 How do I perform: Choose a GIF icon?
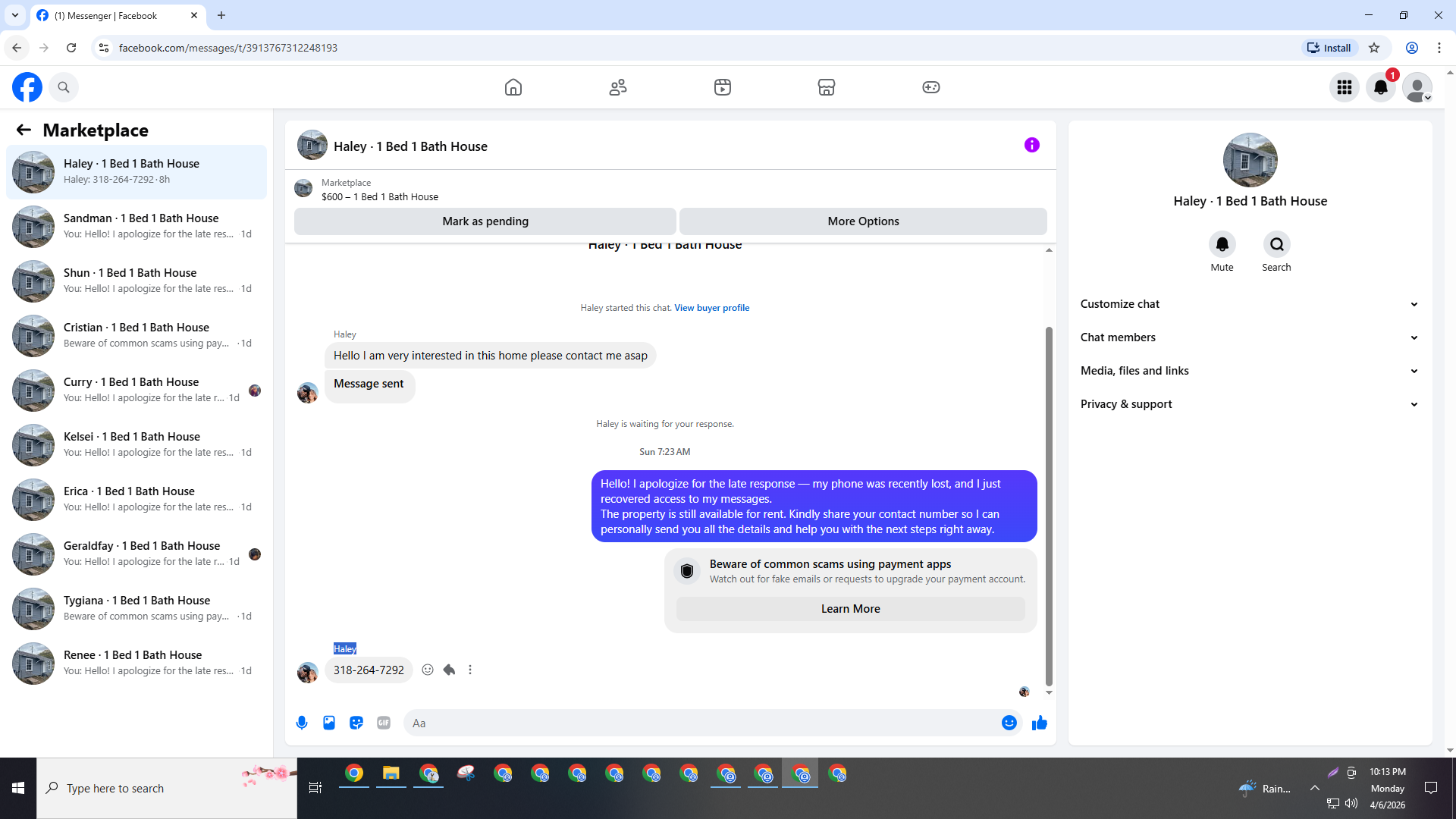(384, 723)
